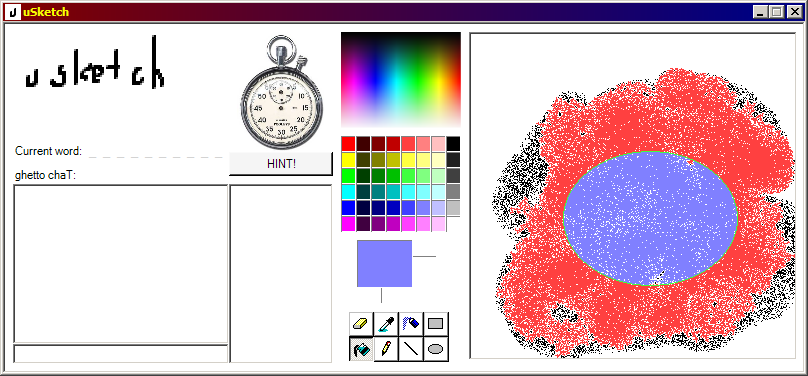Select the Paint bucket fill tool
Screen dimensions: 808x376
(x=361, y=349)
